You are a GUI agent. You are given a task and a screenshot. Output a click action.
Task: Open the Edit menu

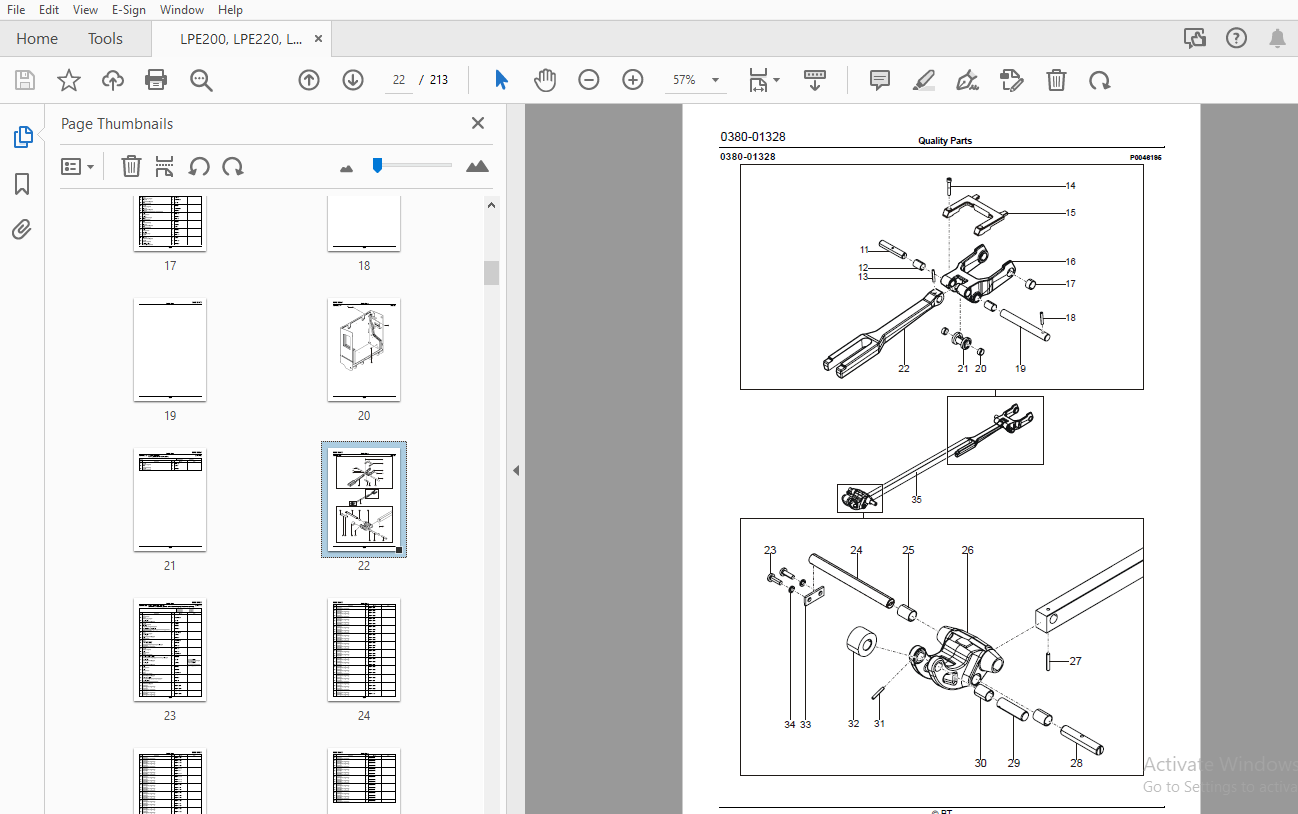click(49, 9)
